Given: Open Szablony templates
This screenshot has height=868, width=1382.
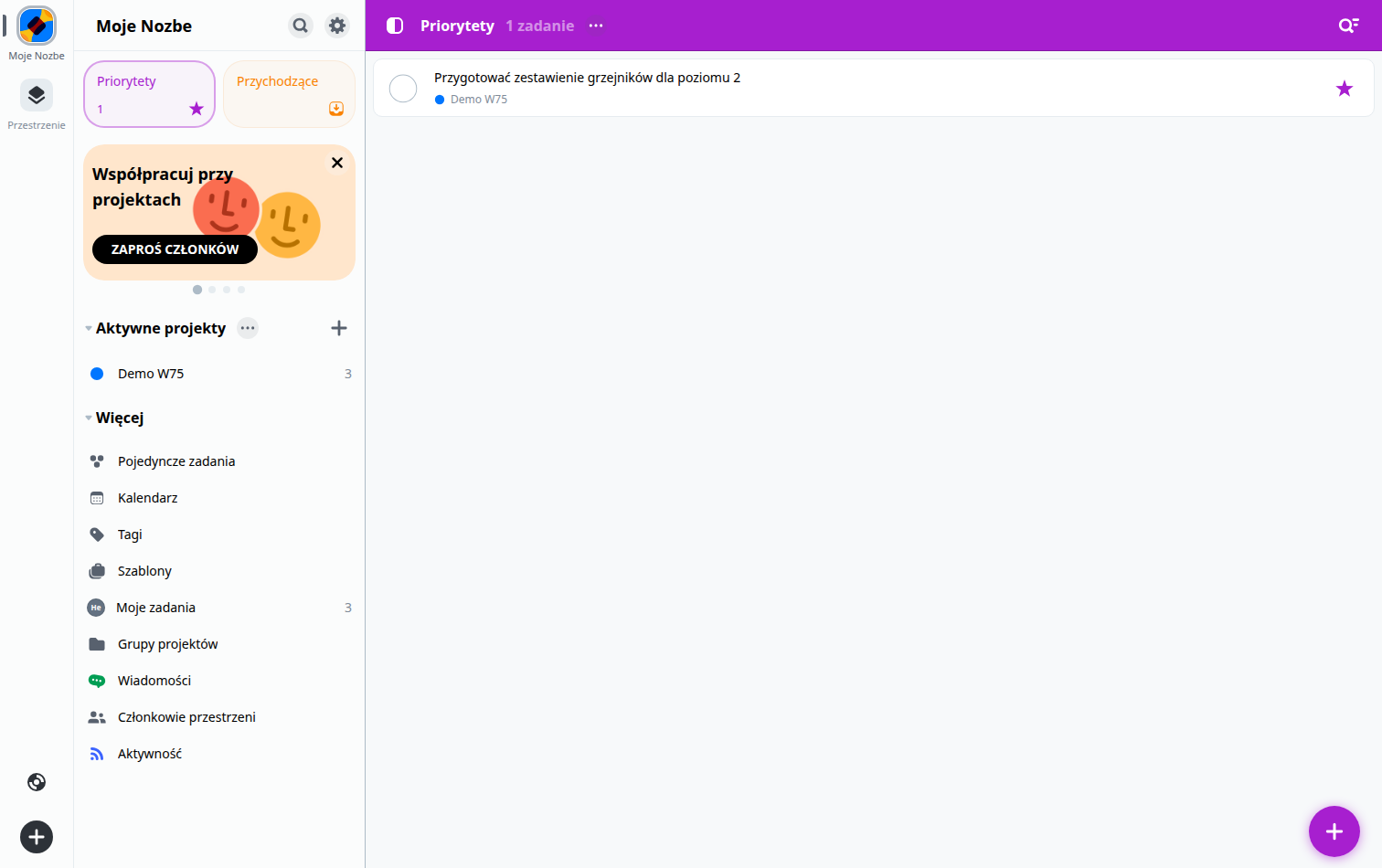Looking at the screenshot, I should 219,571.
